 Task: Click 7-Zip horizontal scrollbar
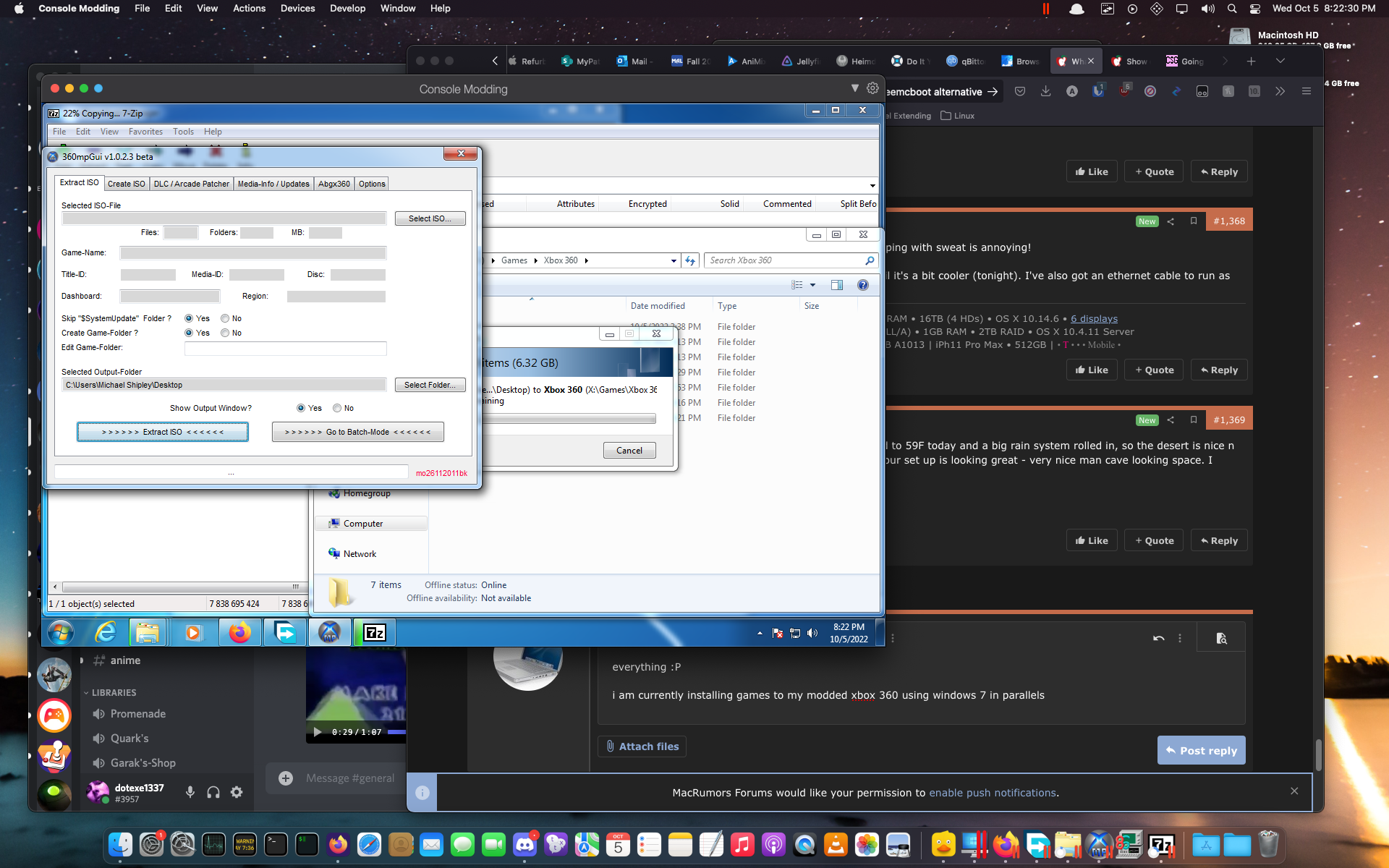click(179, 587)
